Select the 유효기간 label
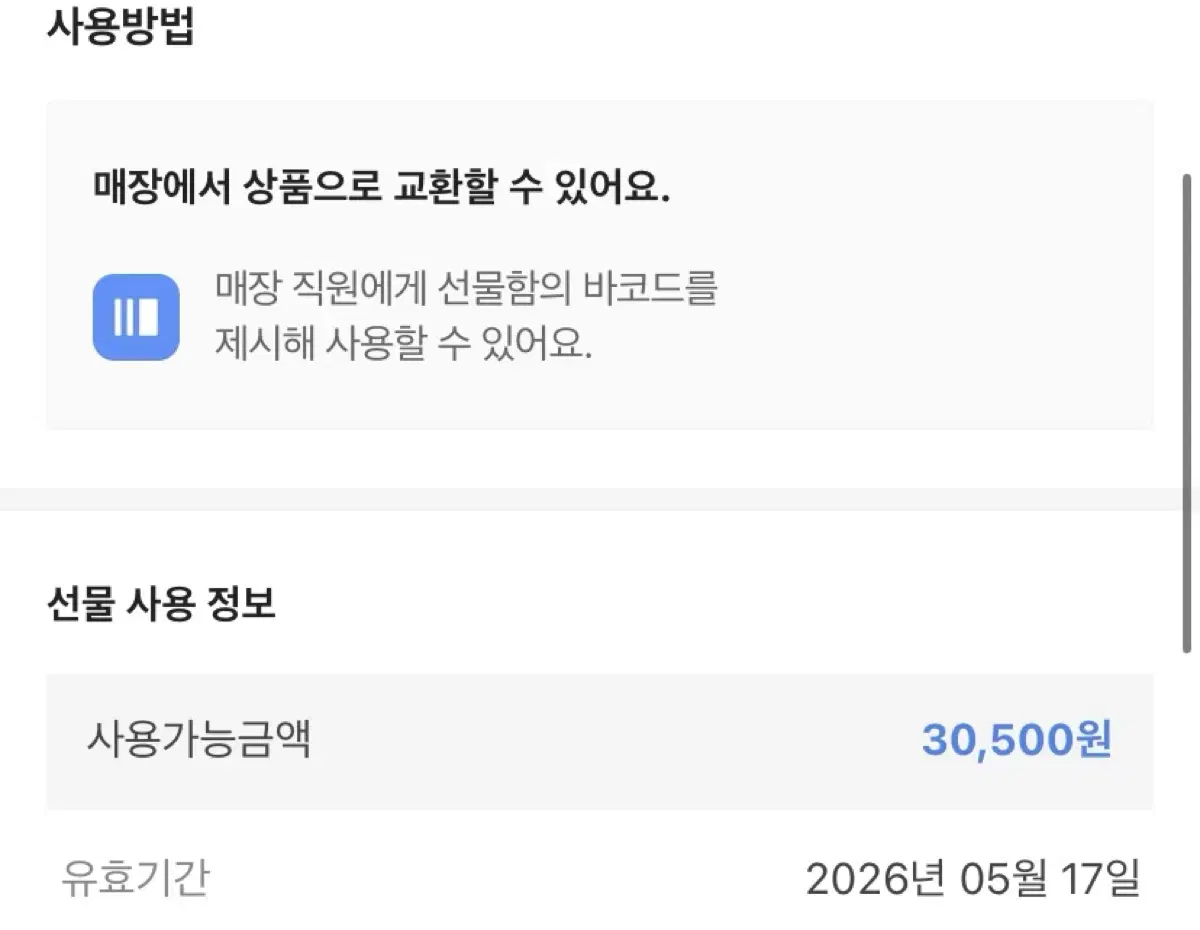The height and width of the screenshot is (930, 1200). (x=136, y=878)
